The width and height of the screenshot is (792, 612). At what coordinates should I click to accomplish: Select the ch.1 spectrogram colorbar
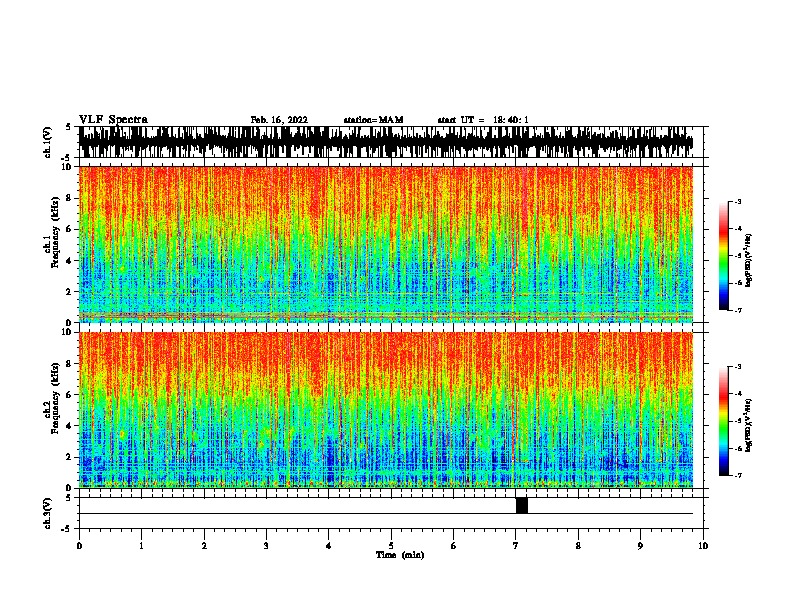click(x=723, y=256)
